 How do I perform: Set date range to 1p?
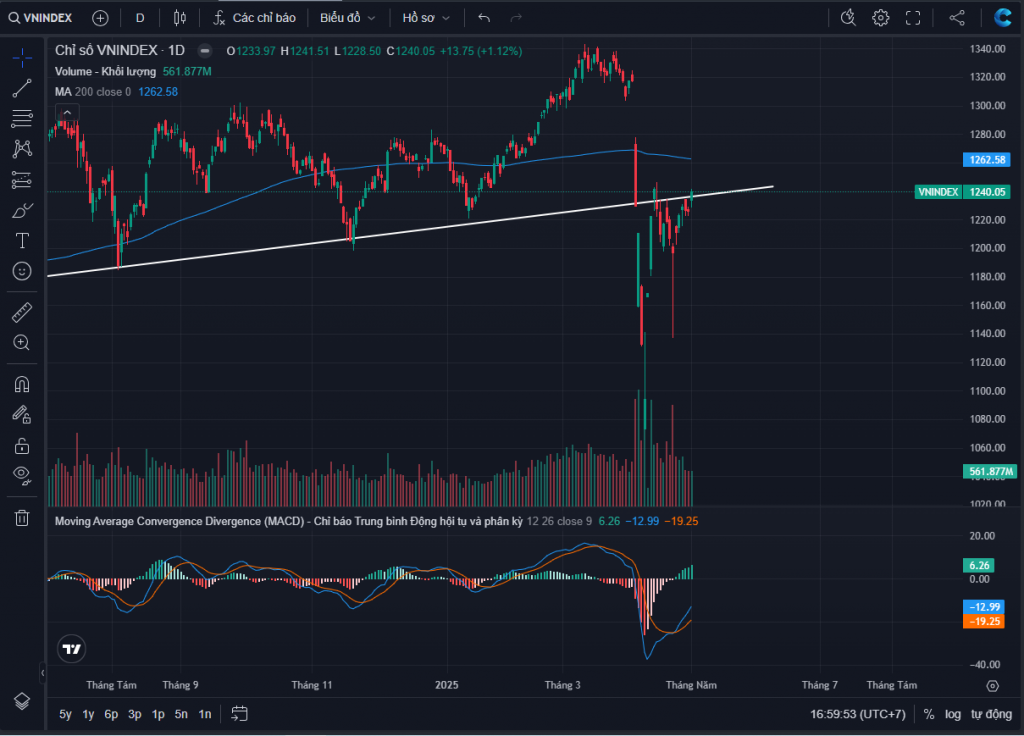pos(158,714)
